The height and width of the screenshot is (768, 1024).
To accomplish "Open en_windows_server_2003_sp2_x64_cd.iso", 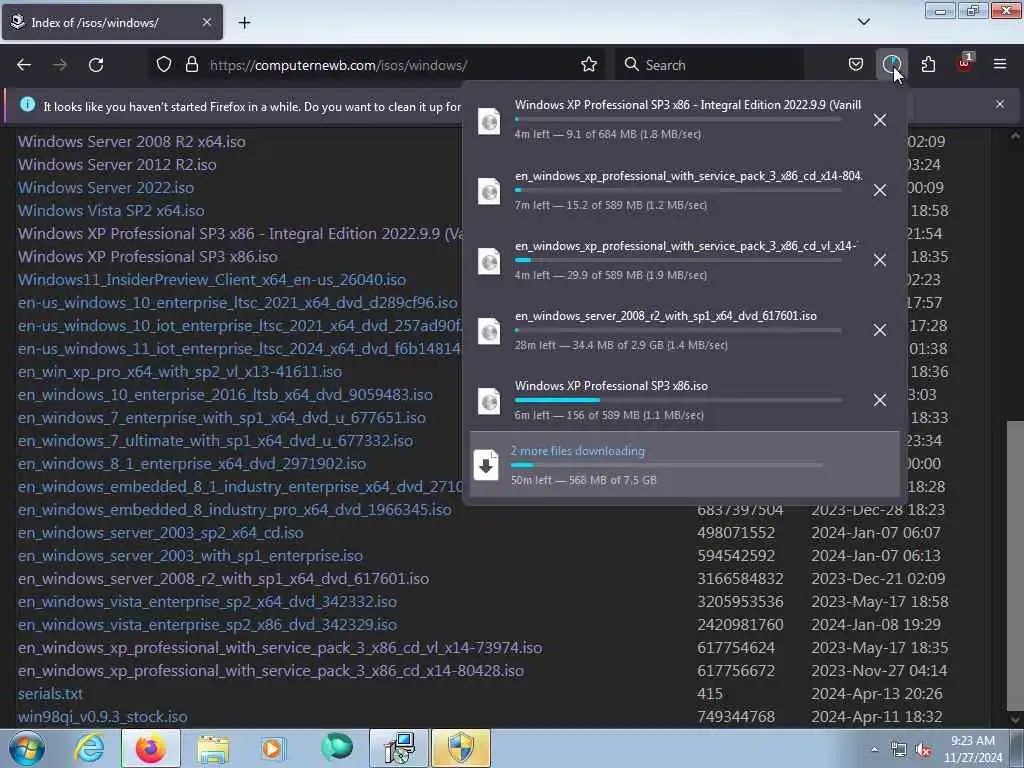I will click(161, 533).
